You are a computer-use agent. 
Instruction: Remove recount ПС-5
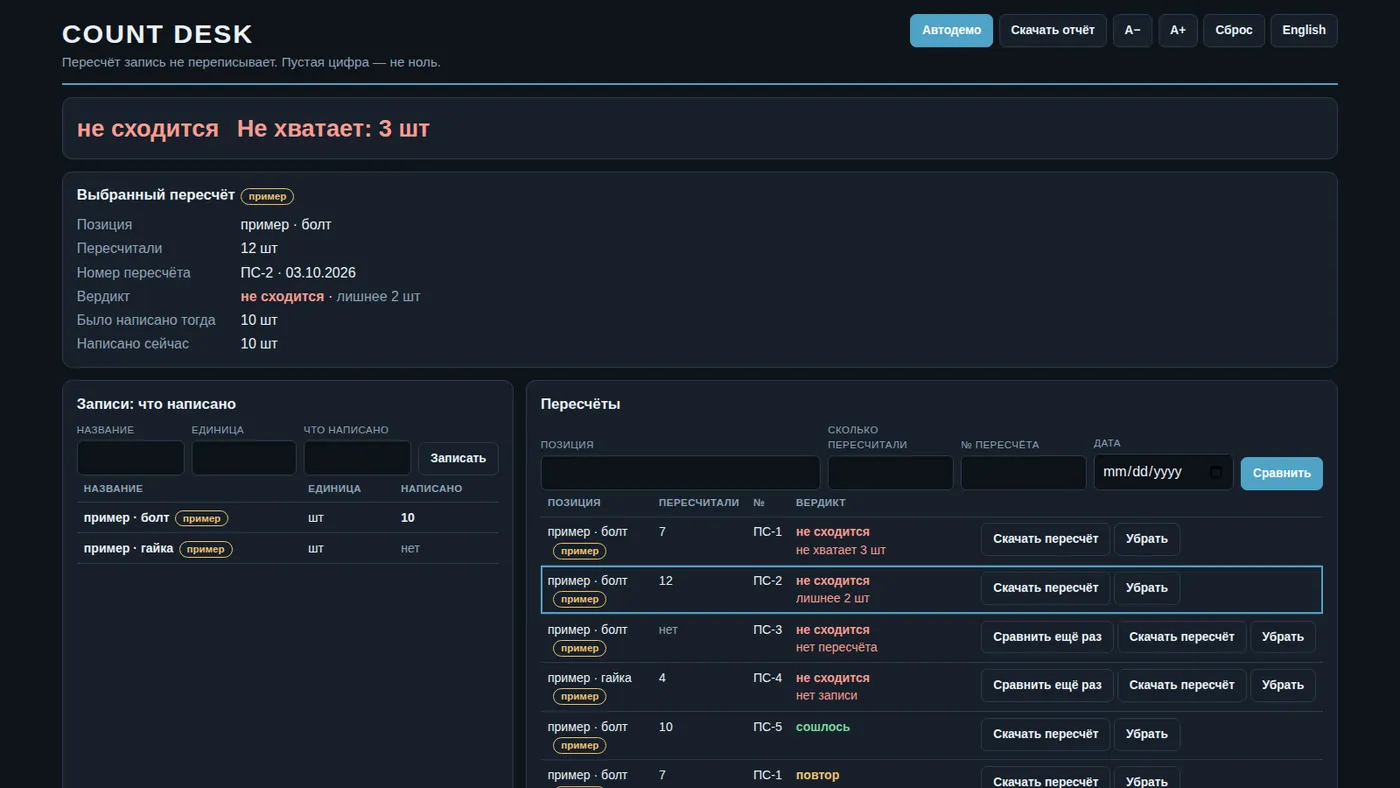1147,734
